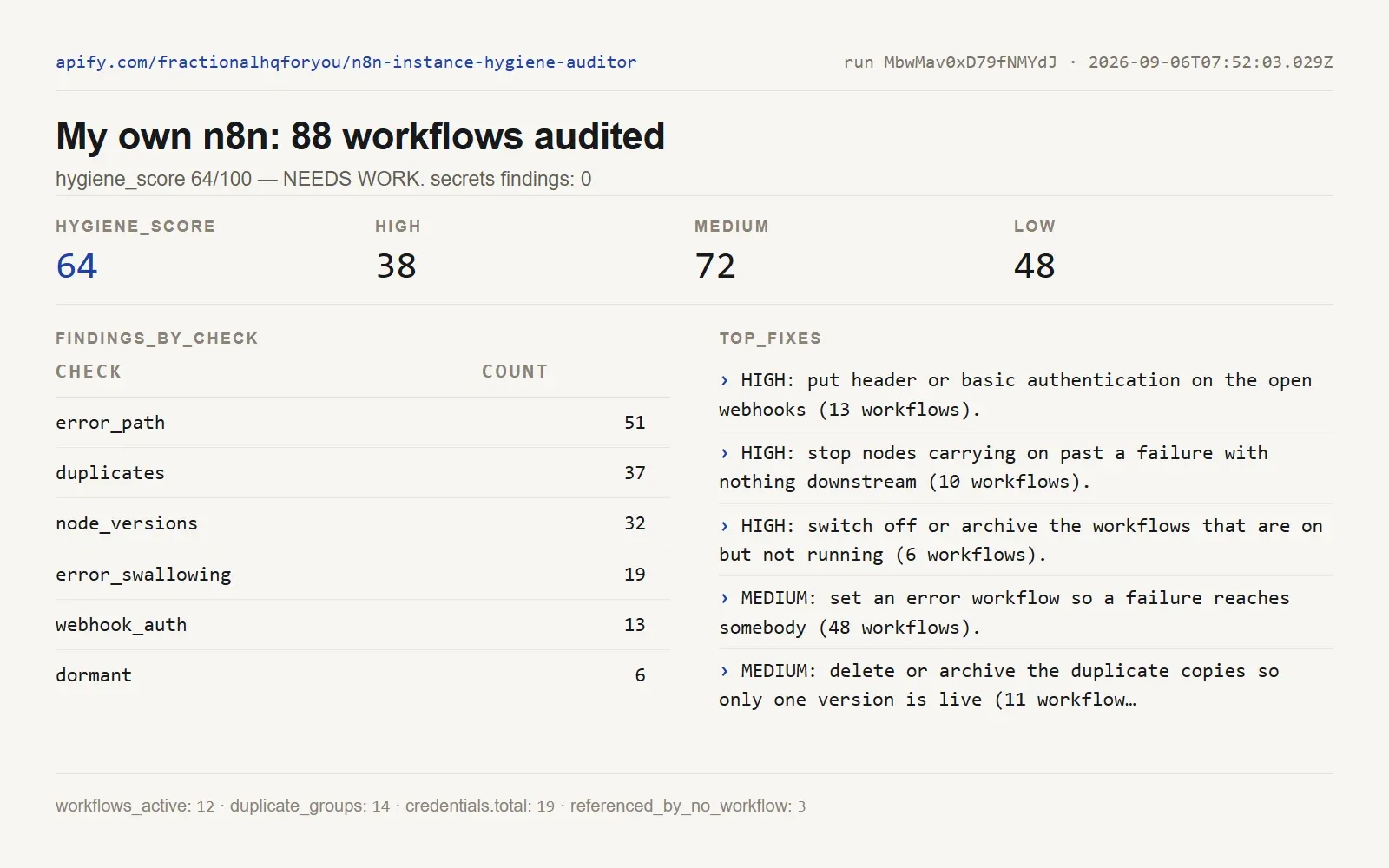Click the webhook_auth count 13
Image resolution: width=1389 pixels, height=868 pixels.
[x=635, y=625]
